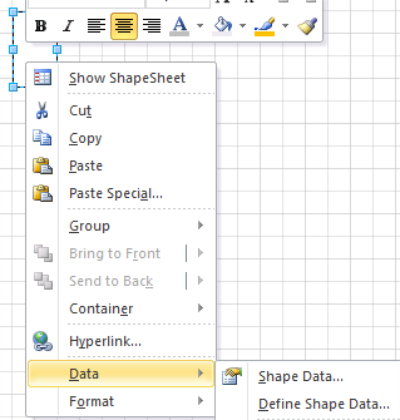Open fill color dropdown arrow
Viewport: 400px width, 420px height.
(x=243, y=26)
